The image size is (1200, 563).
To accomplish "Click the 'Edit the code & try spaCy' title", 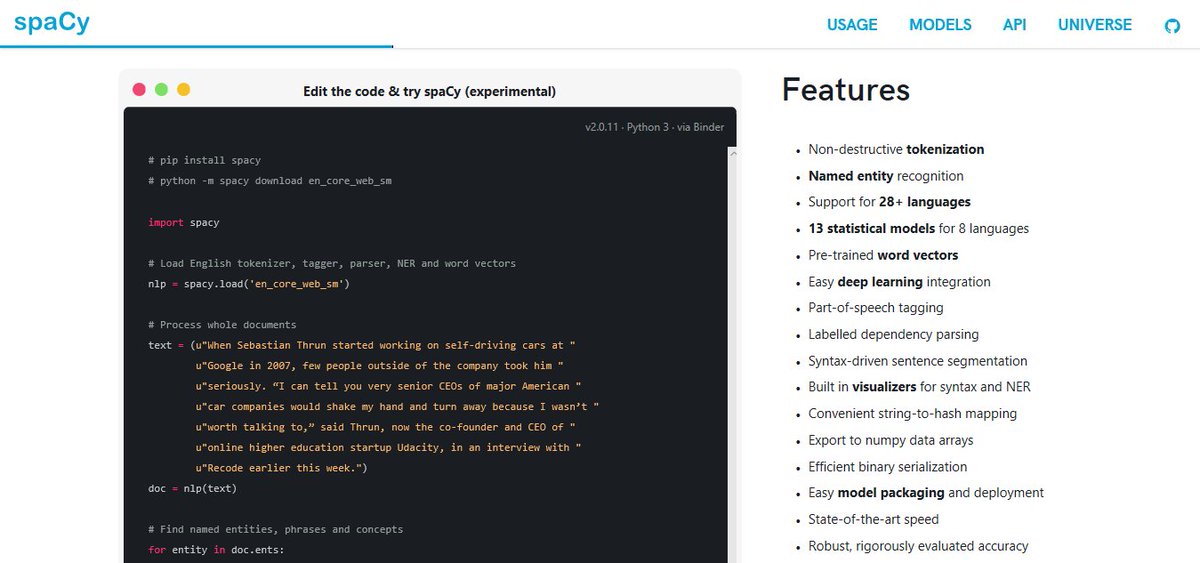I will coord(429,91).
